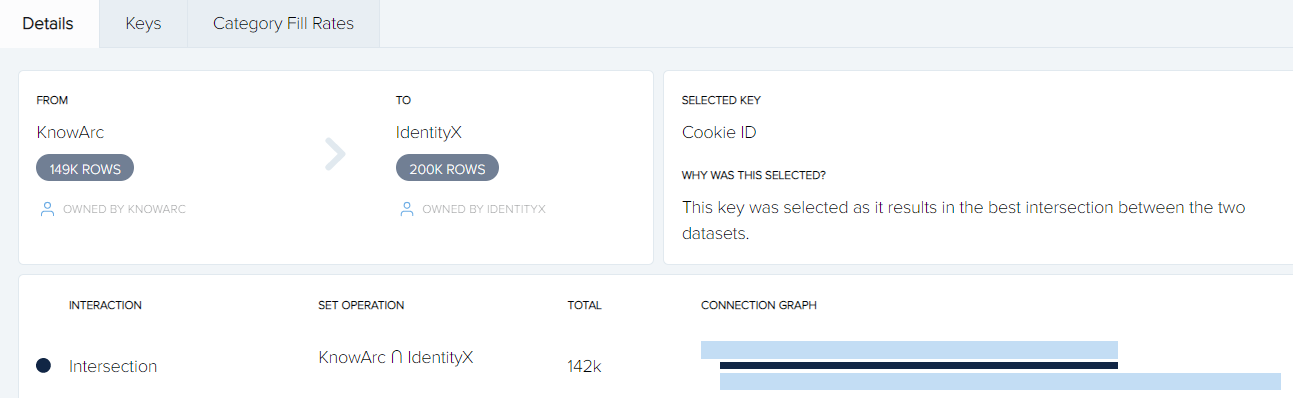Click the 142k total value

pos(584,366)
